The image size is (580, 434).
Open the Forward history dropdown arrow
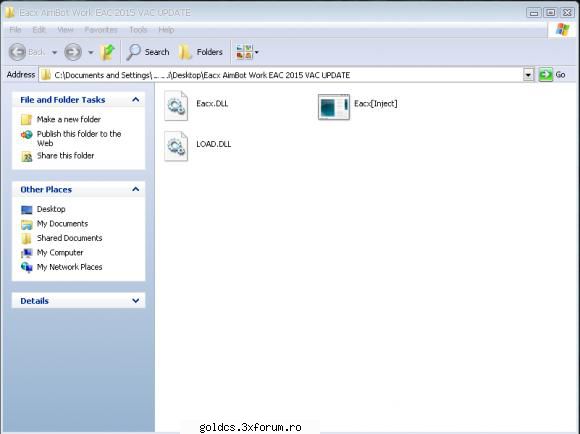(x=91, y=53)
